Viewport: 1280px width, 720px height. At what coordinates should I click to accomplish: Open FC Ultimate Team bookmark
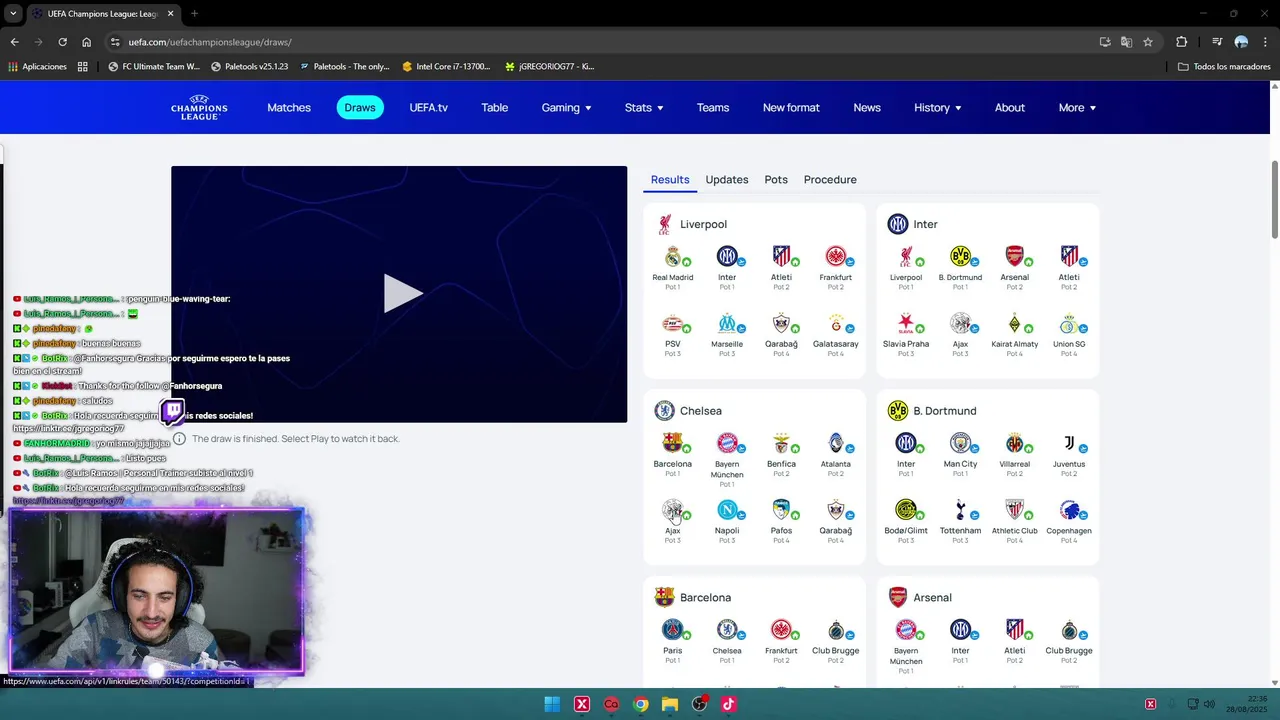pyautogui.click(x=152, y=67)
